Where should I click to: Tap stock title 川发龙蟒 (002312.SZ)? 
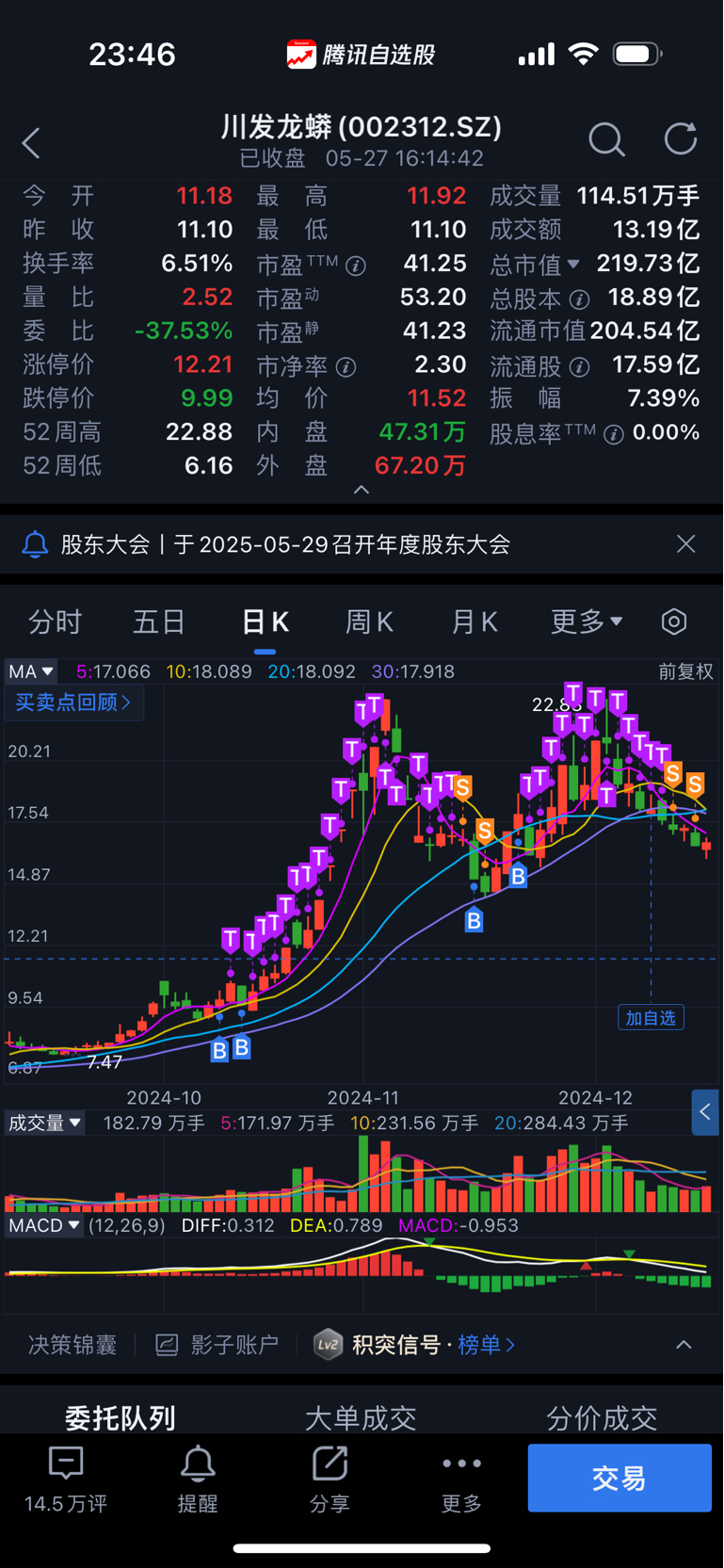(362, 126)
